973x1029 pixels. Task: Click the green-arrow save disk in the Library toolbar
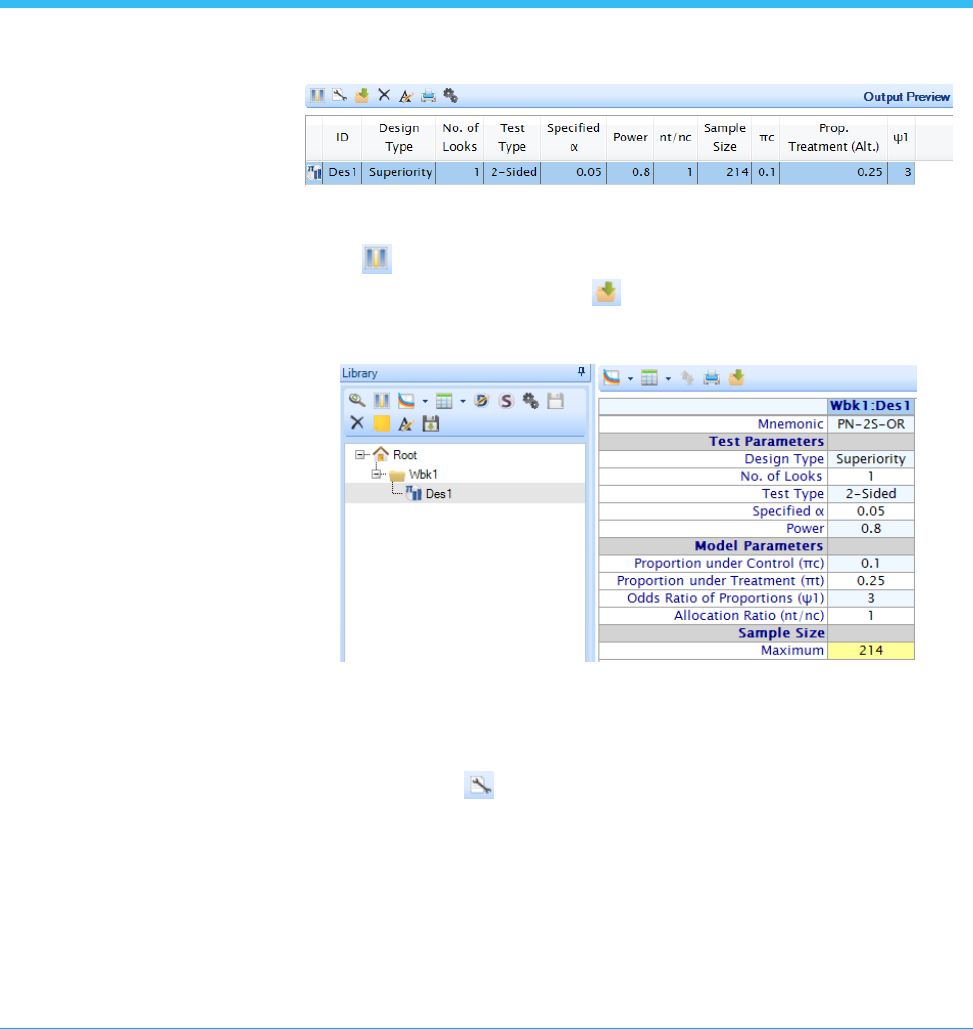point(431,423)
